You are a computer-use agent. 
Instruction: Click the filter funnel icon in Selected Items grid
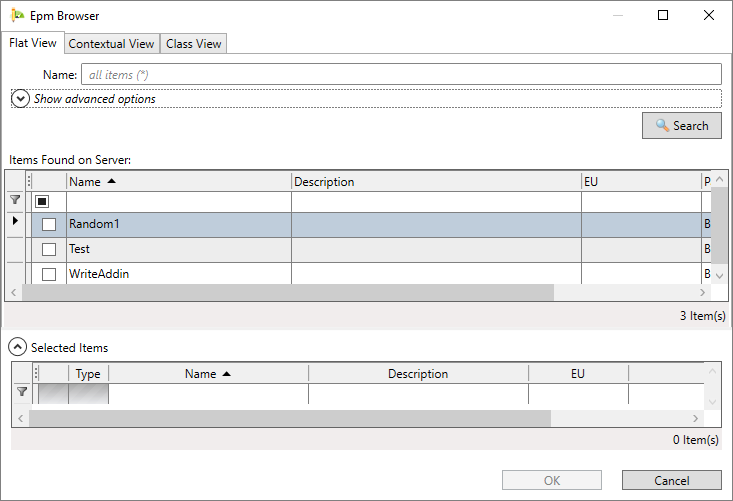click(22, 393)
